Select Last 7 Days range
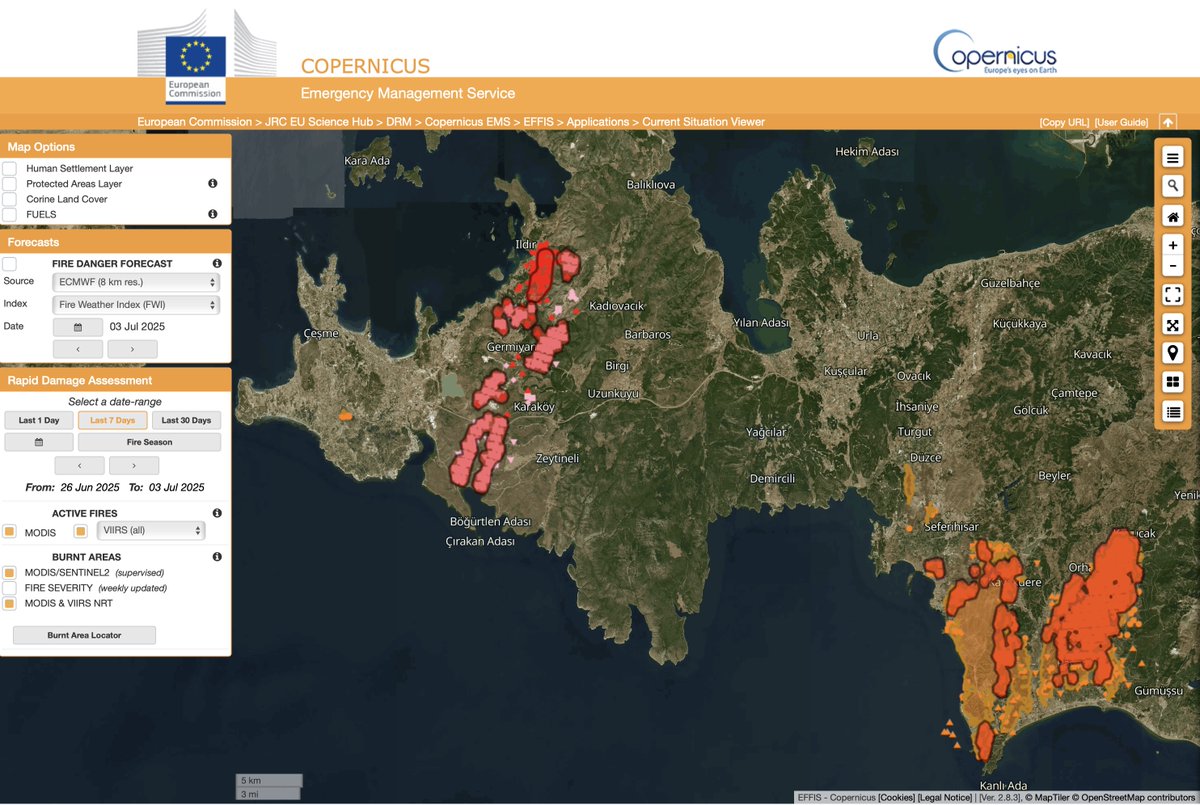 click(x=112, y=420)
